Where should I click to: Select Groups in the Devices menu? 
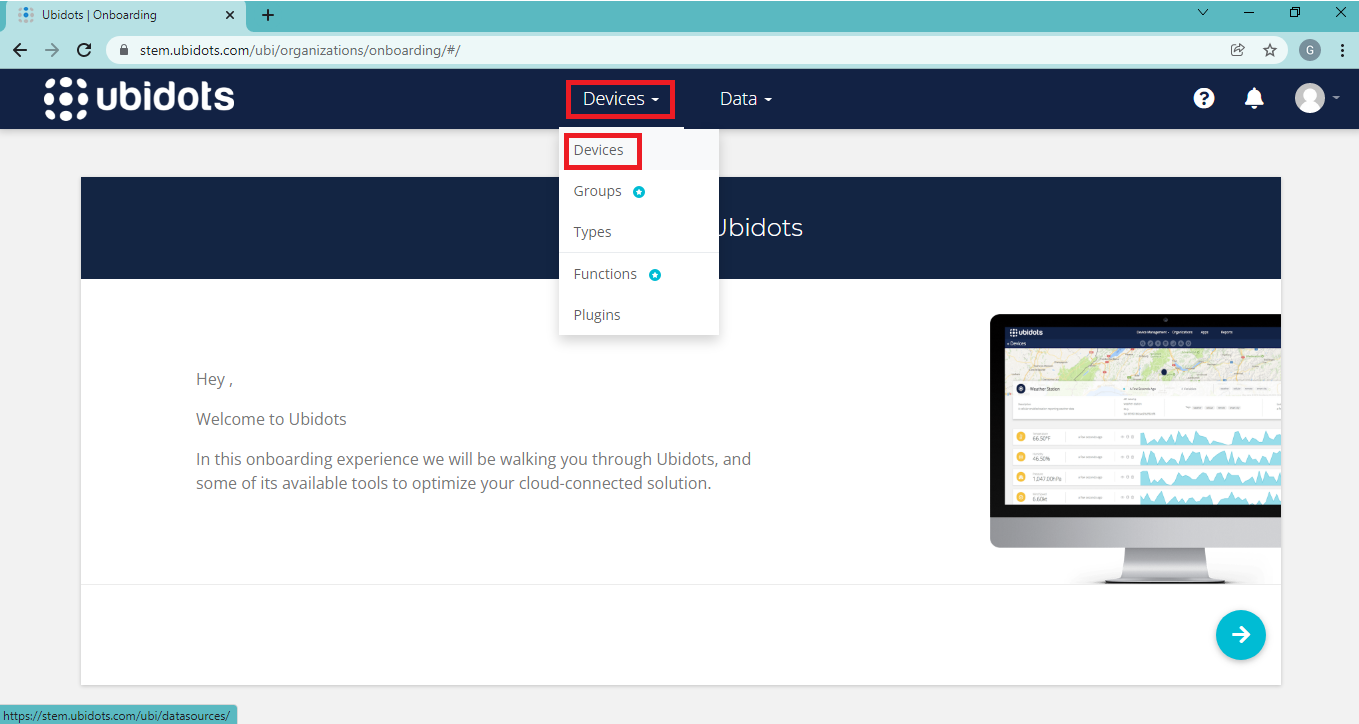point(598,191)
